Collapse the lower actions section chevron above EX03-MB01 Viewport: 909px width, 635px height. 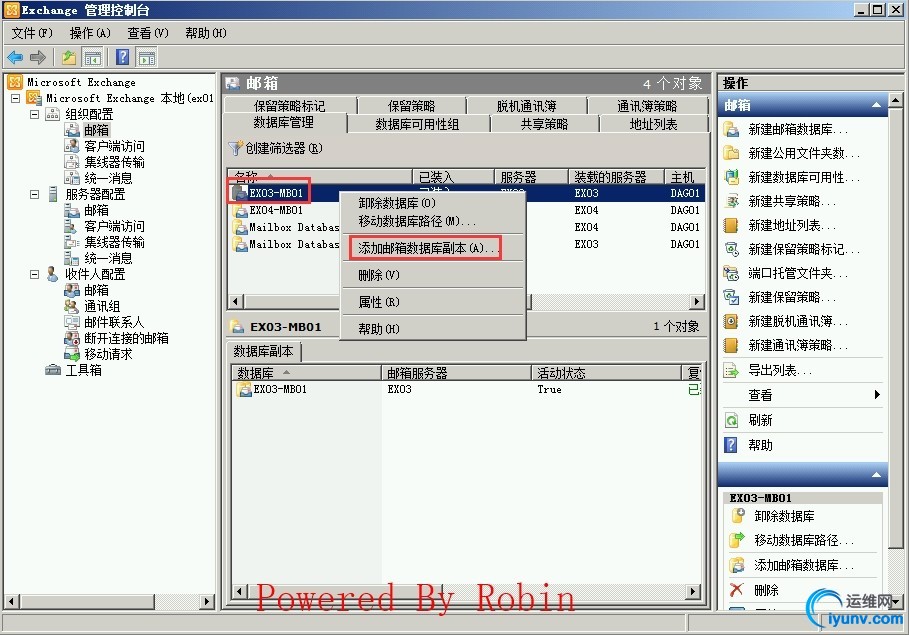pyautogui.click(x=876, y=475)
